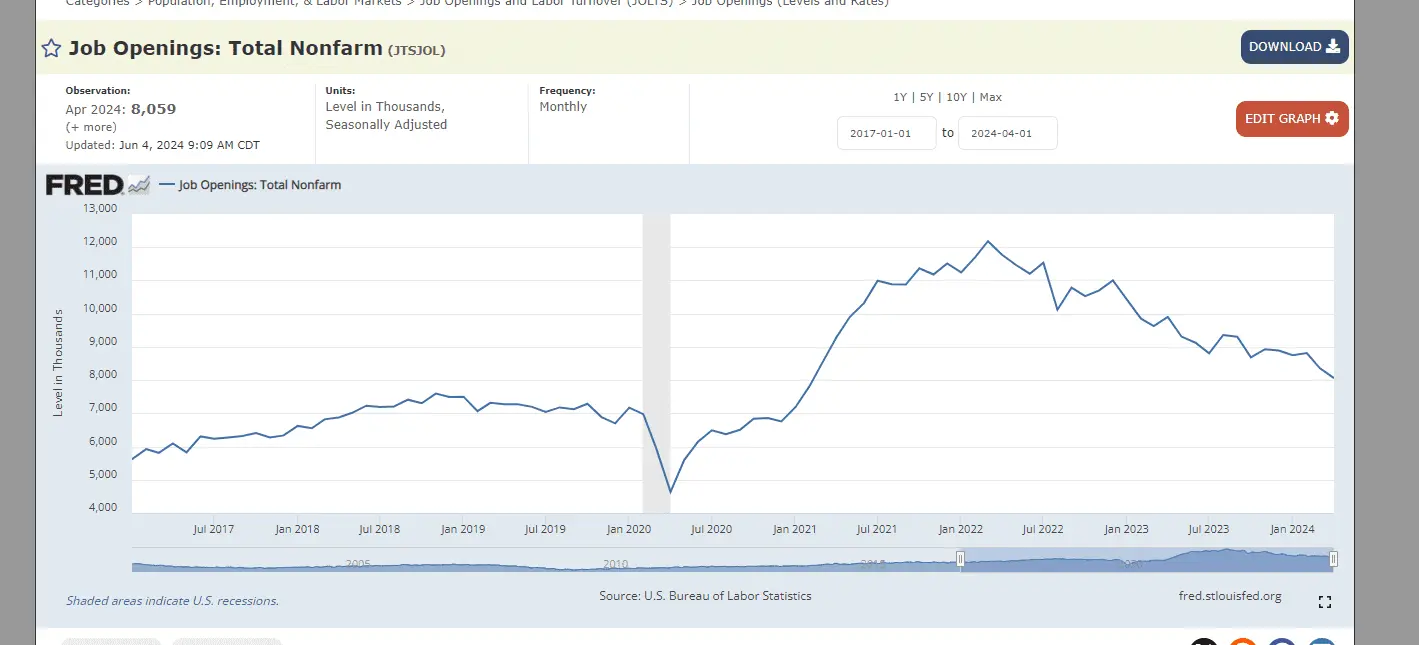Expand the (+ more) observations link

tap(91, 127)
